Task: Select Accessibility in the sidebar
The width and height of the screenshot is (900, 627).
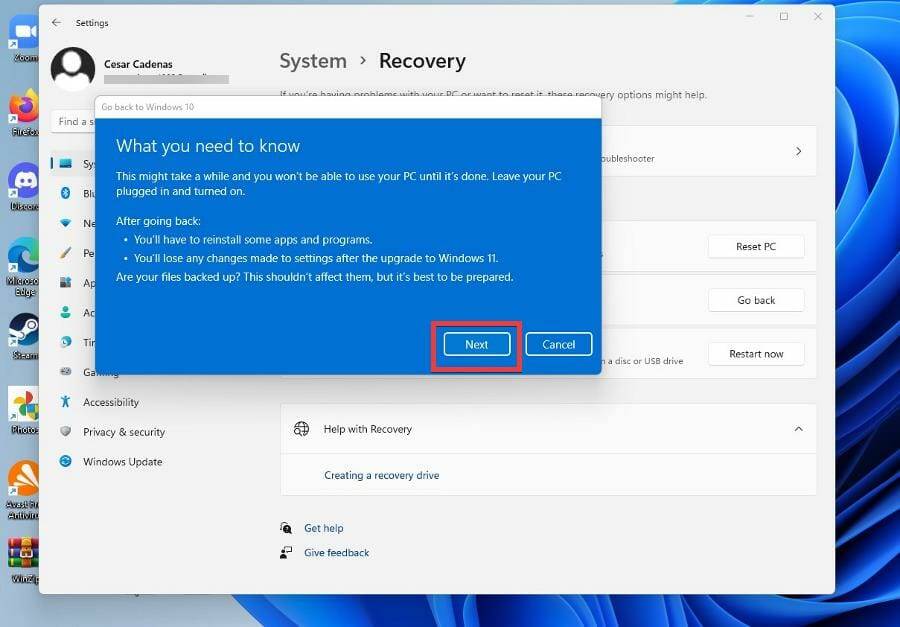Action: pyautogui.click(x=111, y=402)
